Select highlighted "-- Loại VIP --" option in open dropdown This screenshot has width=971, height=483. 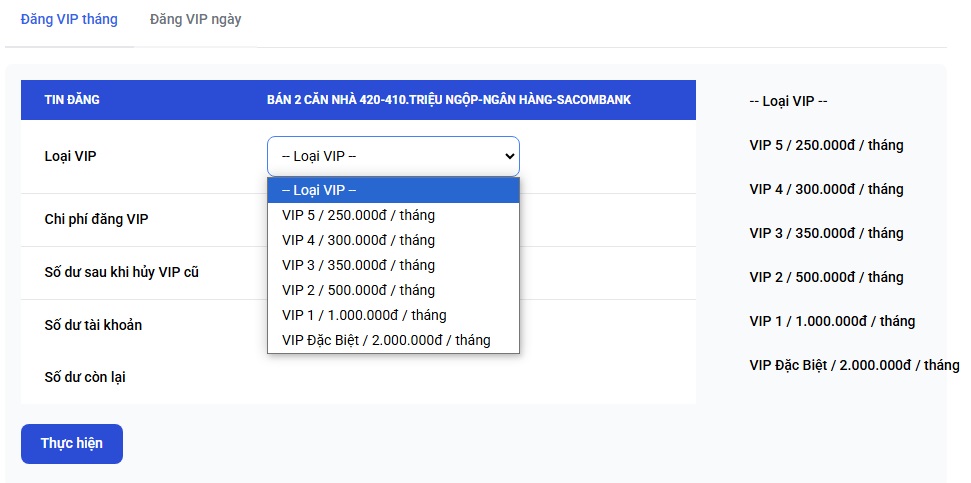pos(393,190)
